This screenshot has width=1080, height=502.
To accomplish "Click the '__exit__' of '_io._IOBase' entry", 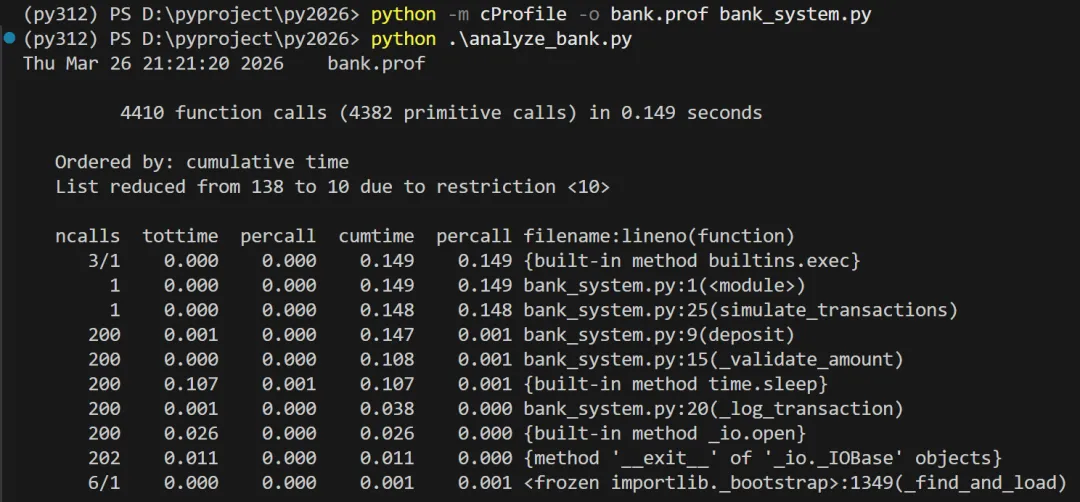I will tap(762, 459).
